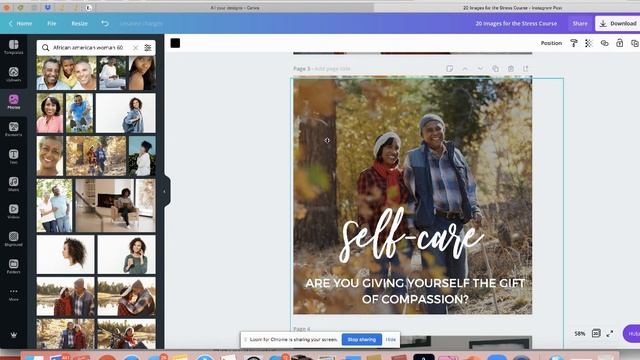This screenshot has width=640, height=360.
Task: Edit the design title in top bar
Action: (x=516, y=23)
